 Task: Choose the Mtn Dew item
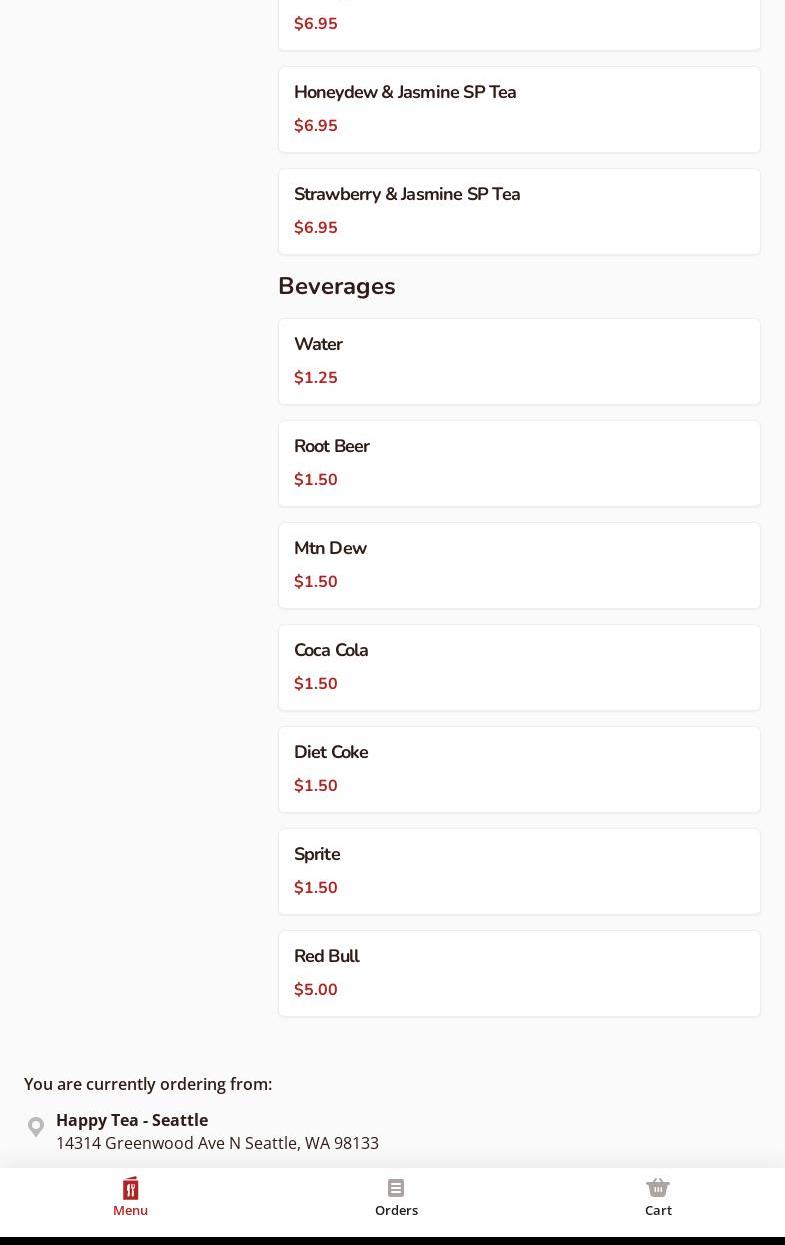click(x=519, y=565)
